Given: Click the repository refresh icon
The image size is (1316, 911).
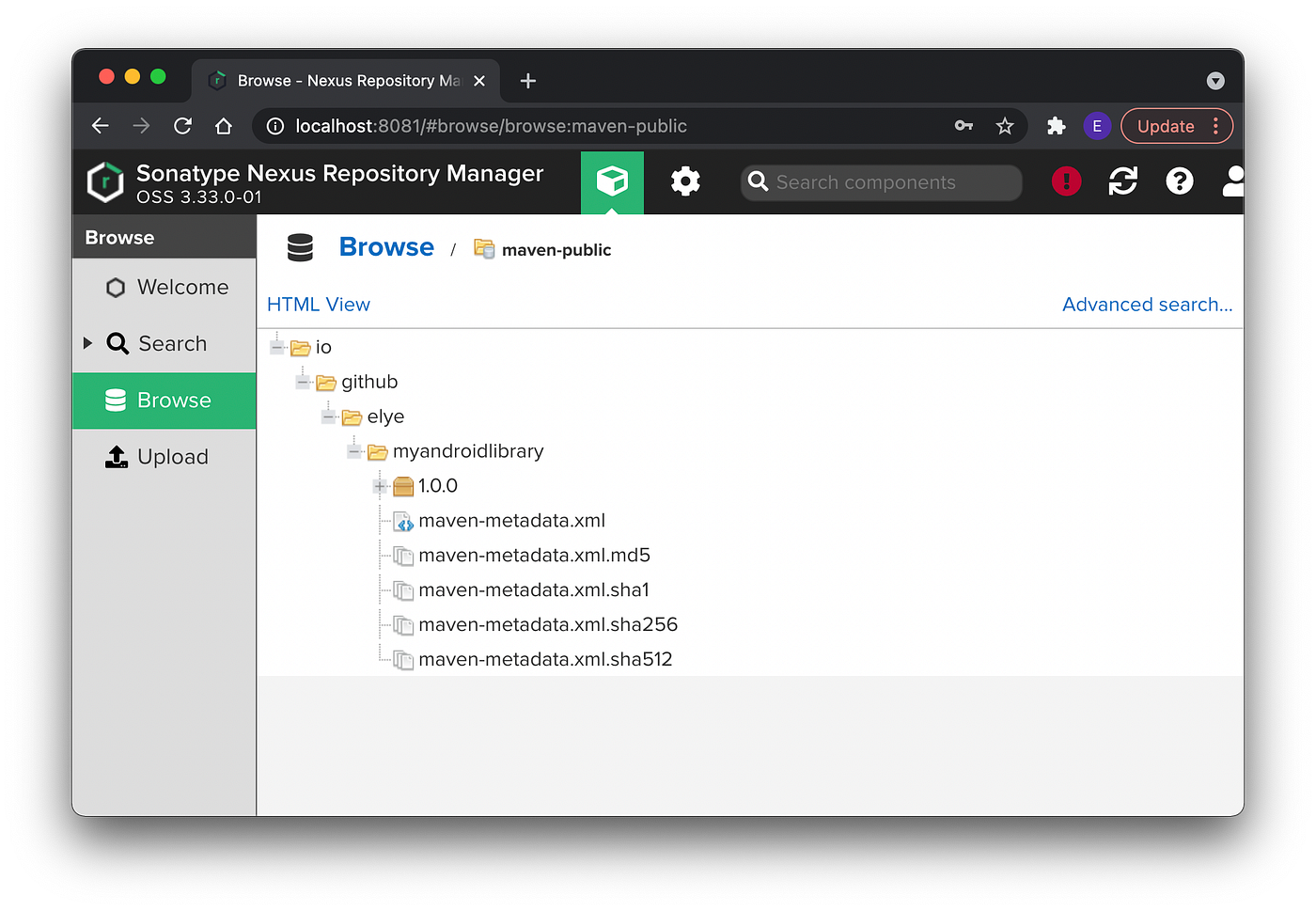Looking at the screenshot, I should [x=1122, y=181].
